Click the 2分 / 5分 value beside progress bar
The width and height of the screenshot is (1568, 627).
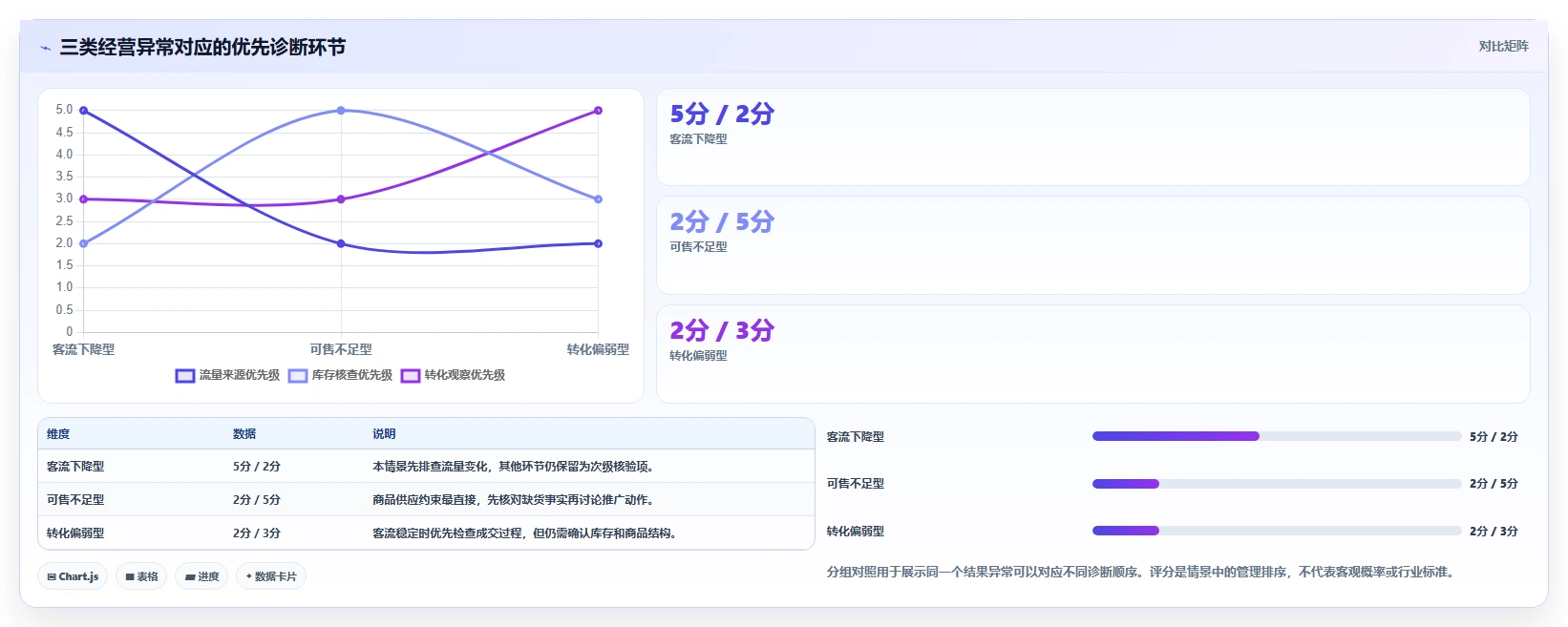(1494, 484)
